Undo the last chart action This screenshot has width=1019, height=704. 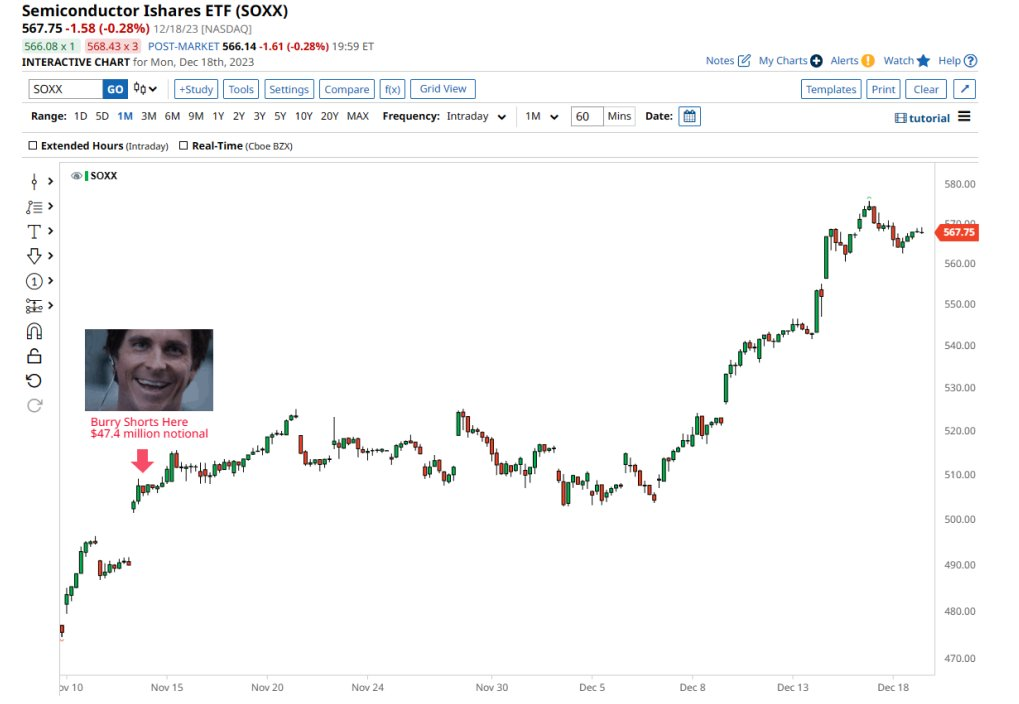34,380
